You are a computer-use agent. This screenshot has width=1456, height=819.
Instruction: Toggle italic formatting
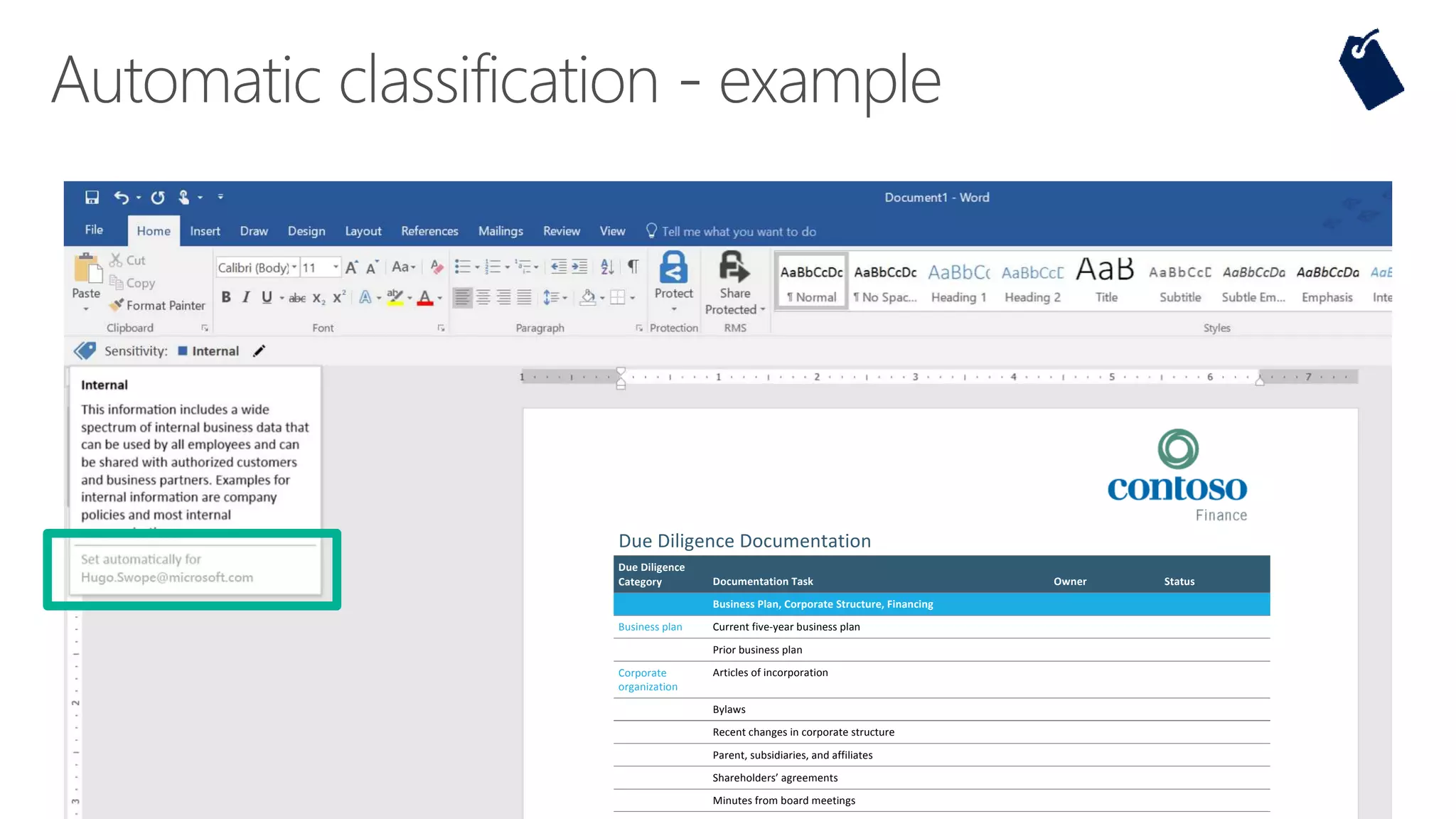[x=246, y=297]
